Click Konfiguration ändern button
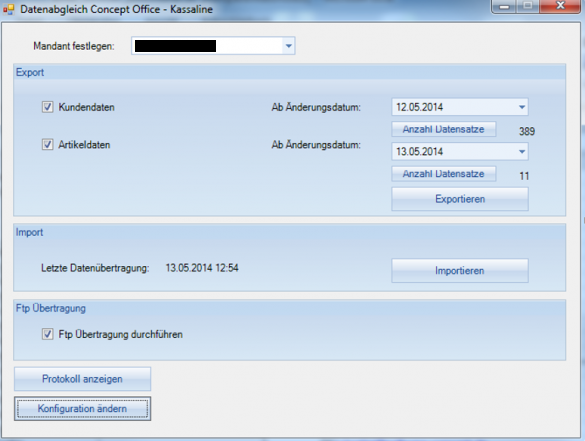The width and height of the screenshot is (585, 441). pyautogui.click(x=82, y=409)
